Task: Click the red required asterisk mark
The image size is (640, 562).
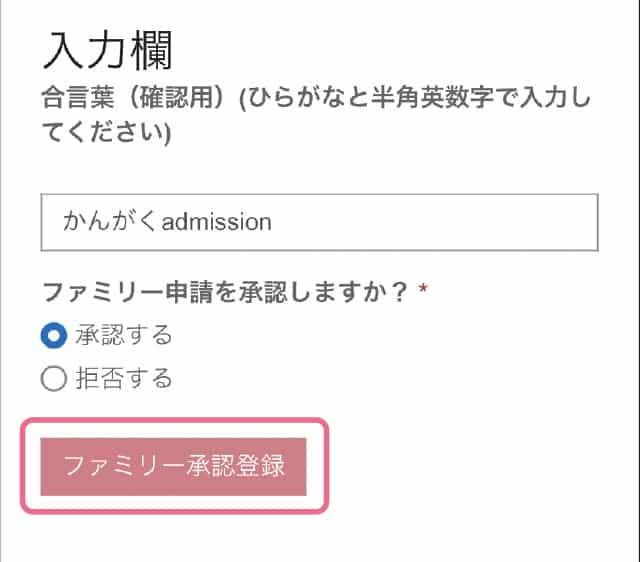Action: point(423,291)
